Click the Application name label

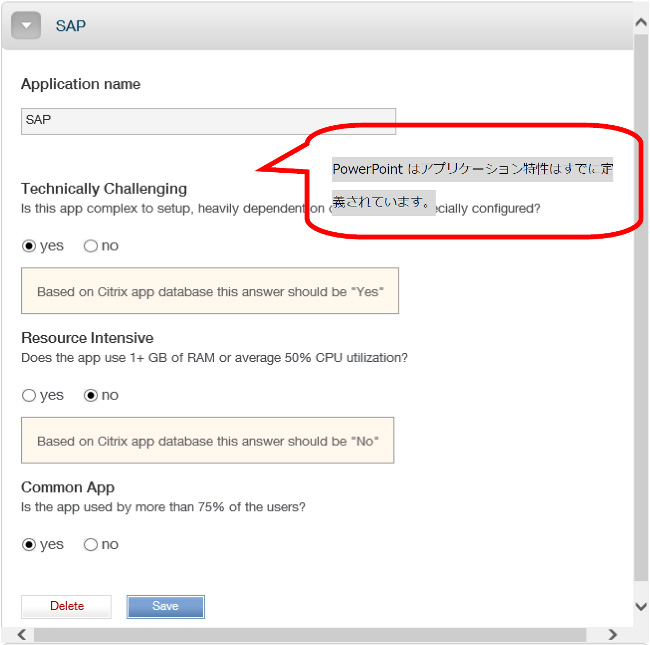click(81, 84)
